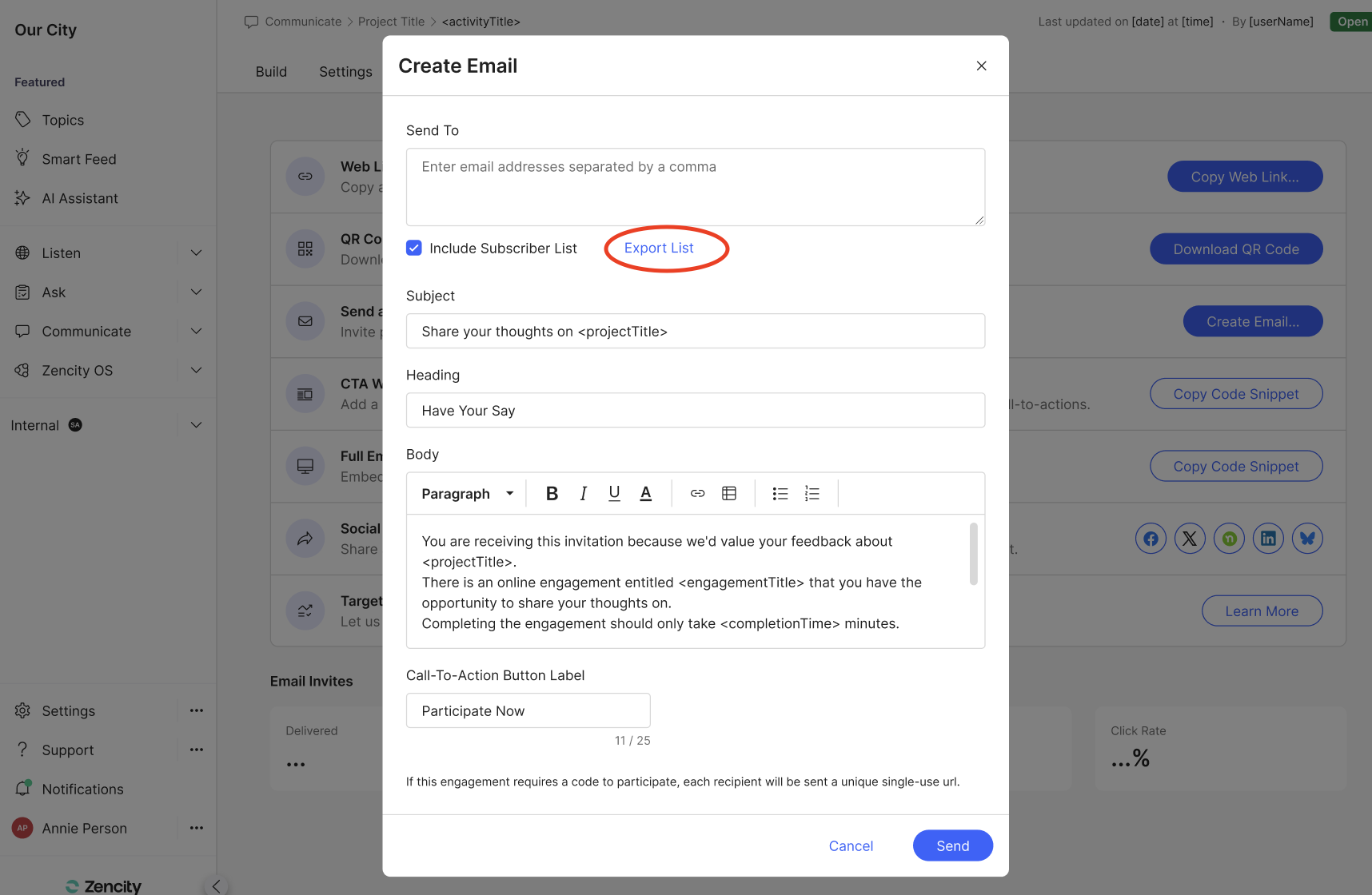The image size is (1372, 895).
Task: Expand the Zencity OS menu
Action: (196, 371)
